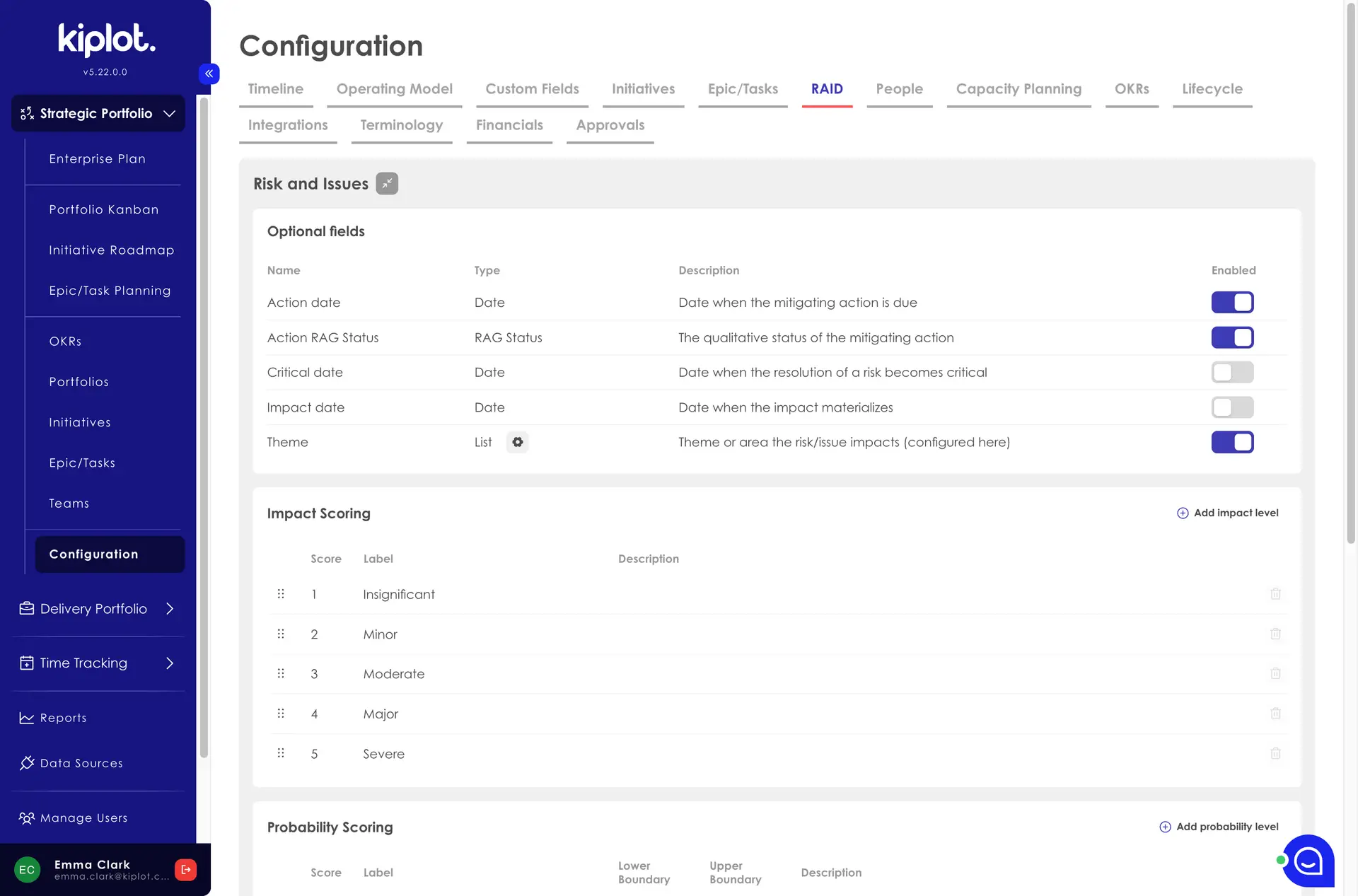1358x896 pixels.
Task: Enable the Critical date field
Action: point(1232,372)
